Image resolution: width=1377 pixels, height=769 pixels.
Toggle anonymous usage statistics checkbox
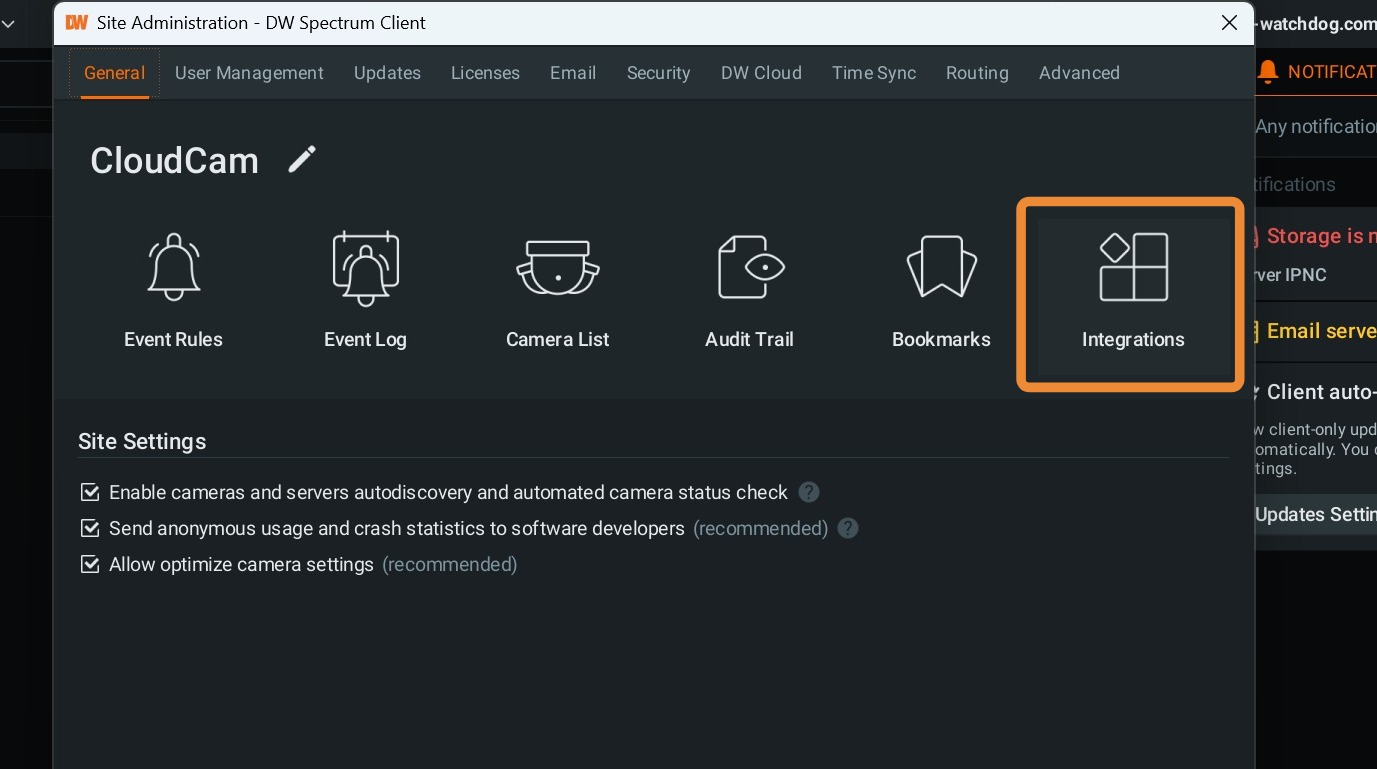point(90,528)
